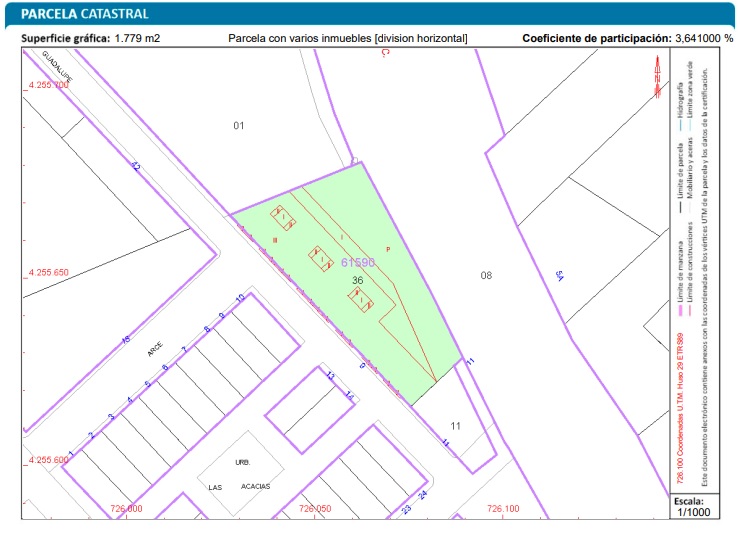Select the northernmost red building outline in the green parcel

tap(282, 217)
